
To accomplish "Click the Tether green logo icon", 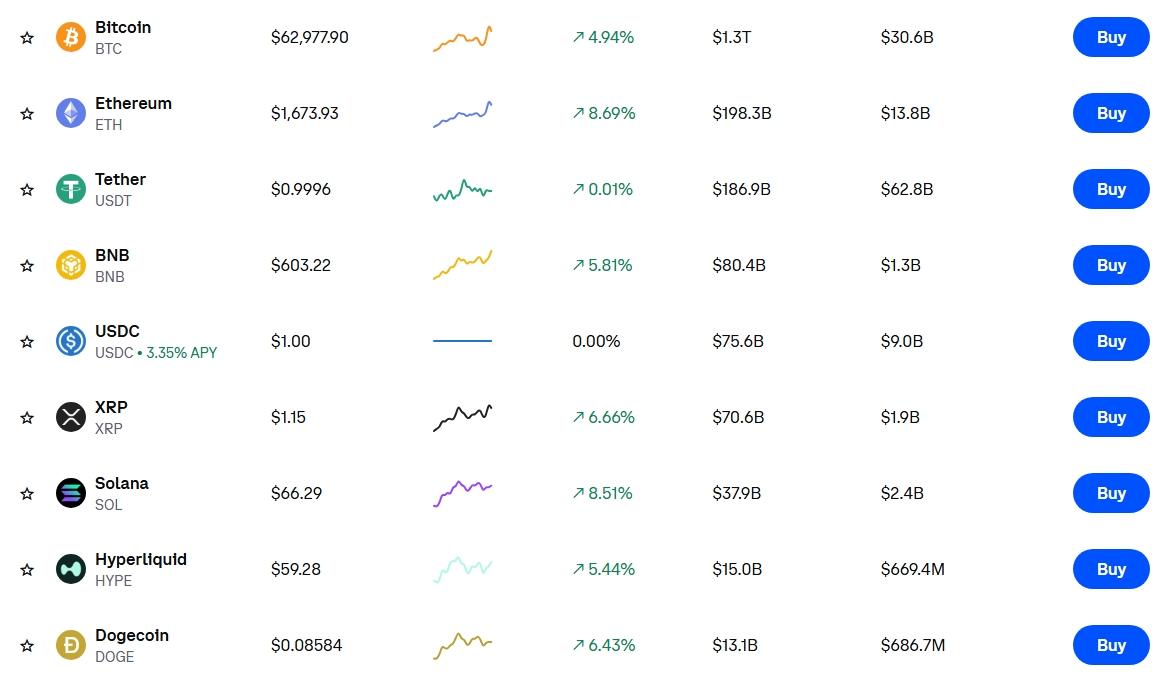I will (71, 189).
